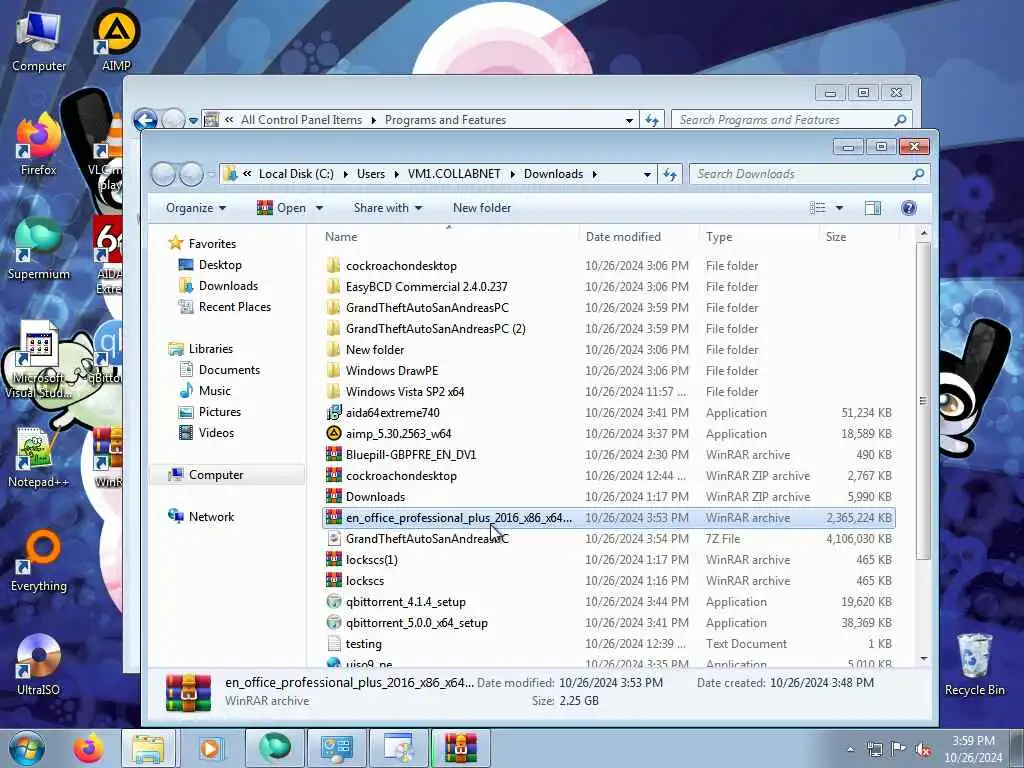The height and width of the screenshot is (768, 1024).
Task: Refresh the Downloads folder view
Action: (670, 174)
